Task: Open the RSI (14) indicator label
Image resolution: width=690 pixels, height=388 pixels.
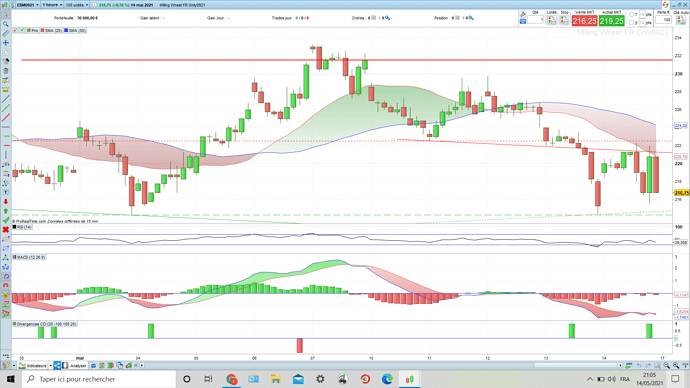Action: 22,227
